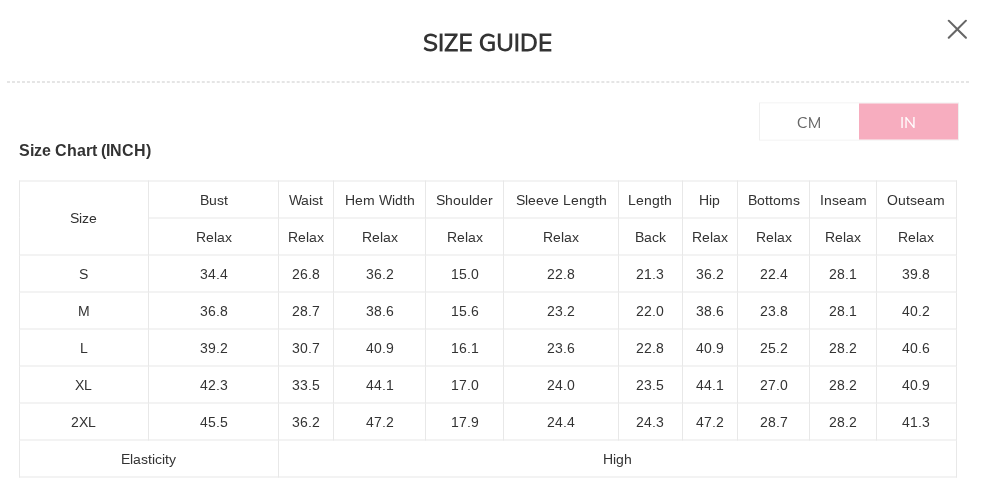Click the Bust column header
The height and width of the screenshot is (489, 981).
(214, 200)
